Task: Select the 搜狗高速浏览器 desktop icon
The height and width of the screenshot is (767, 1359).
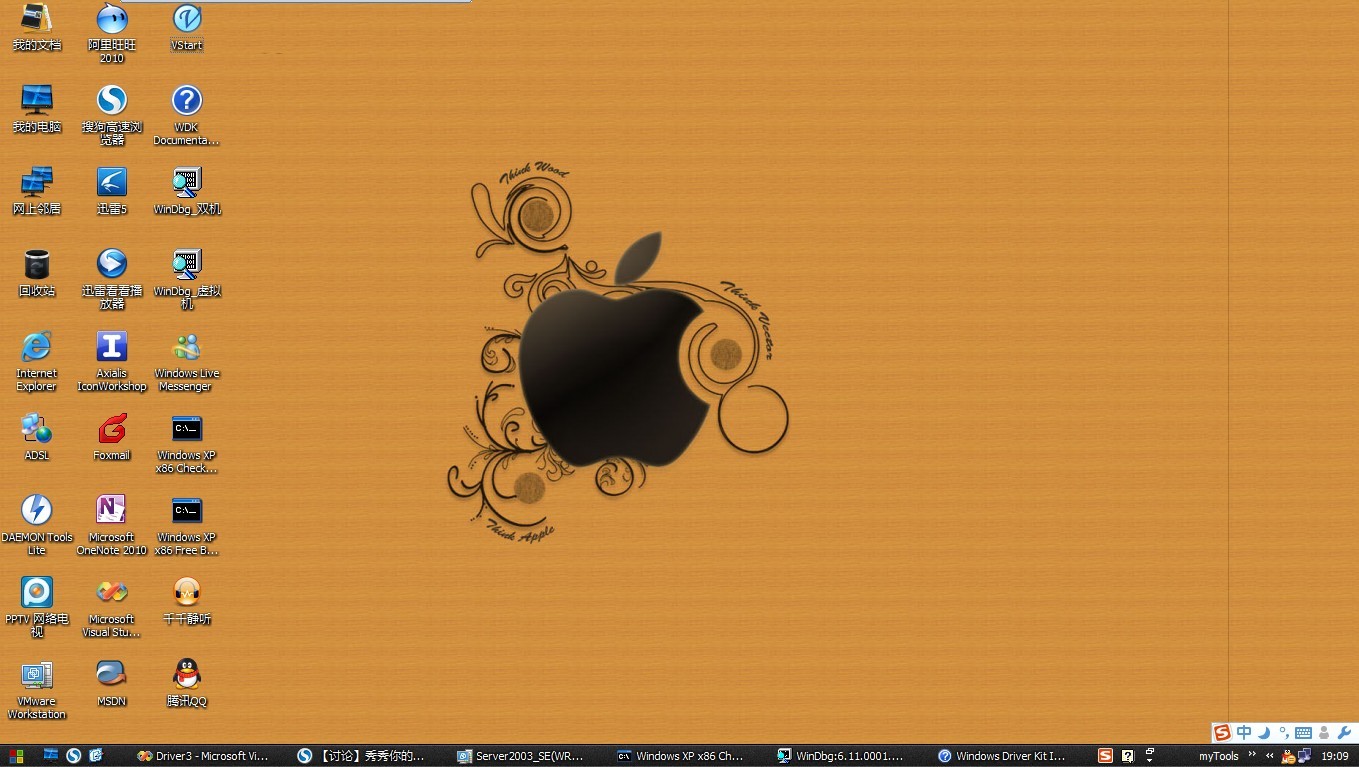Action: (112, 115)
